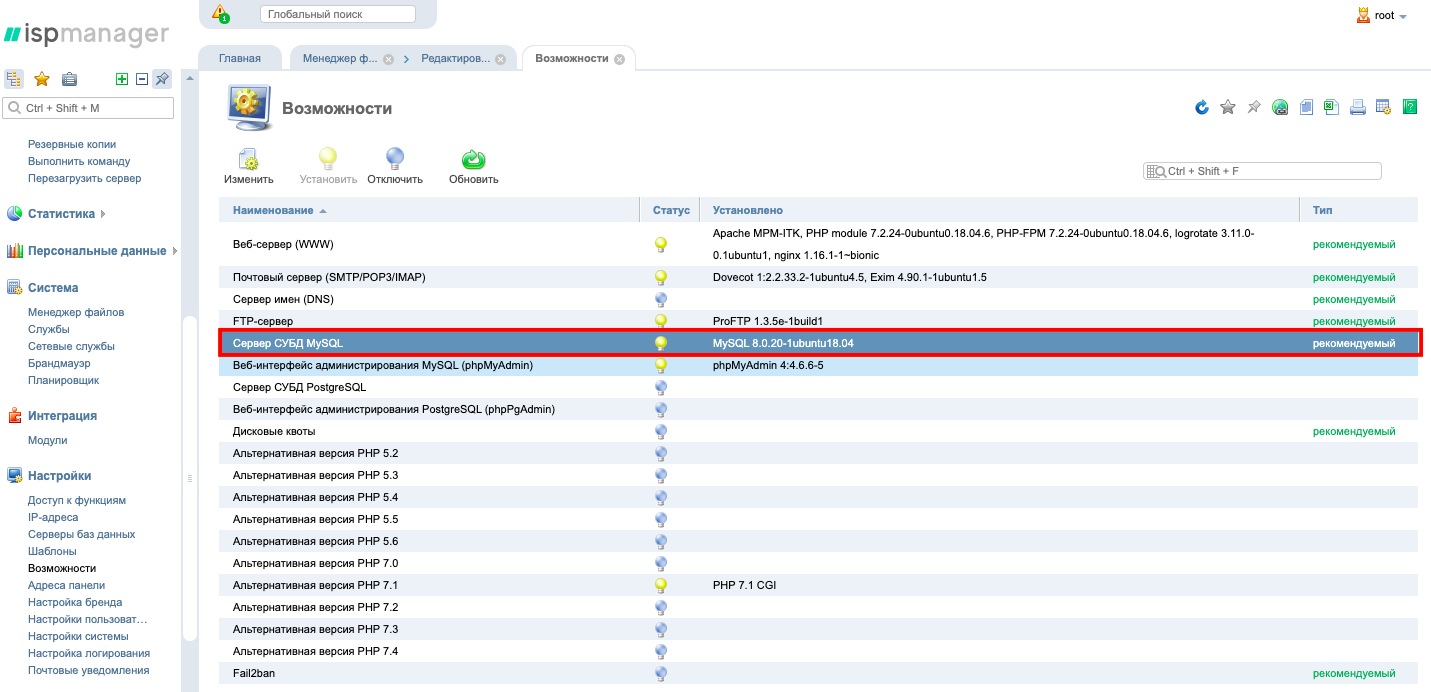The image size is (1431, 692).
Task: Add page to favorites with gray star
Action: click(x=1228, y=107)
